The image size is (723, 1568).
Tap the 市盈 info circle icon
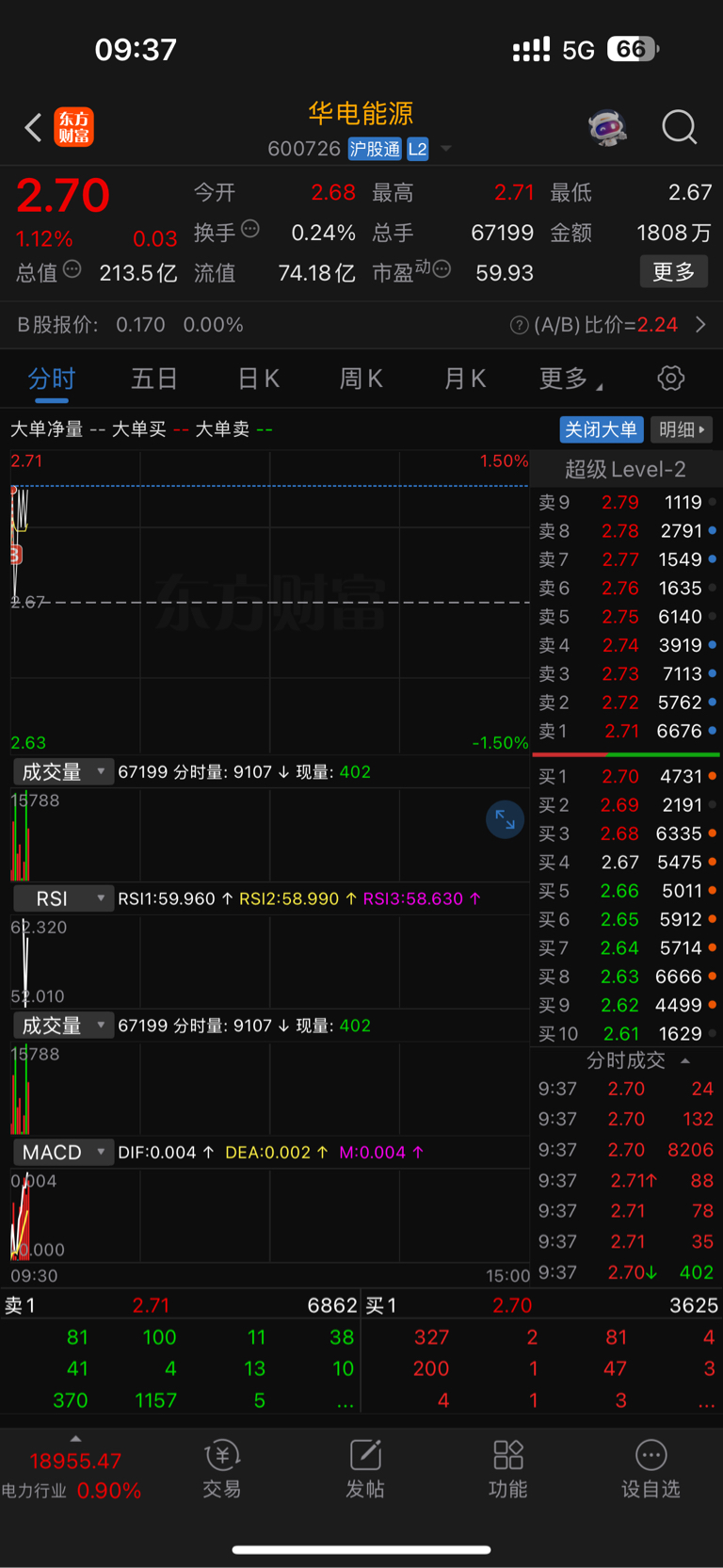[442, 269]
